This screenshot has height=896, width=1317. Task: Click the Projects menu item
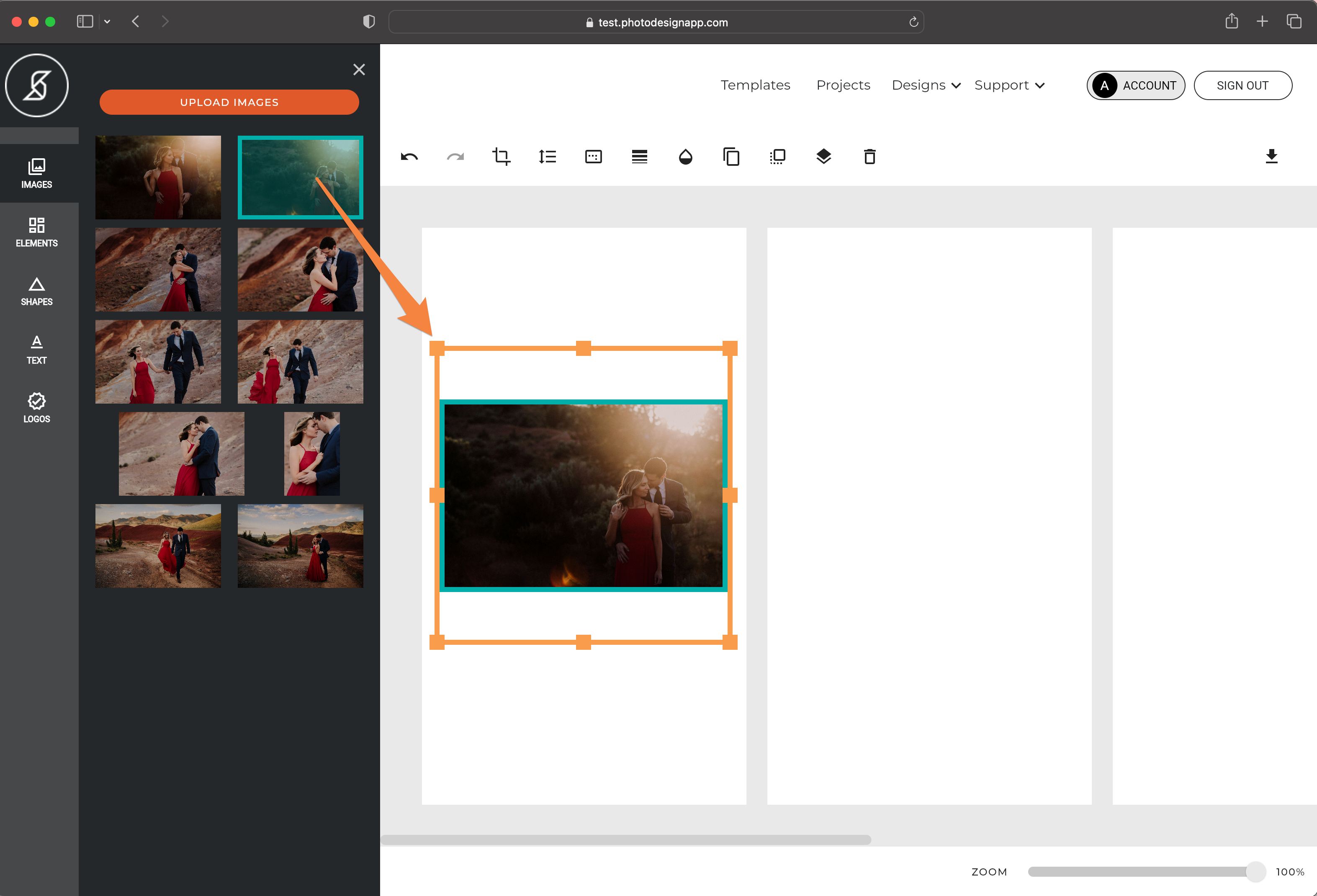[843, 85]
